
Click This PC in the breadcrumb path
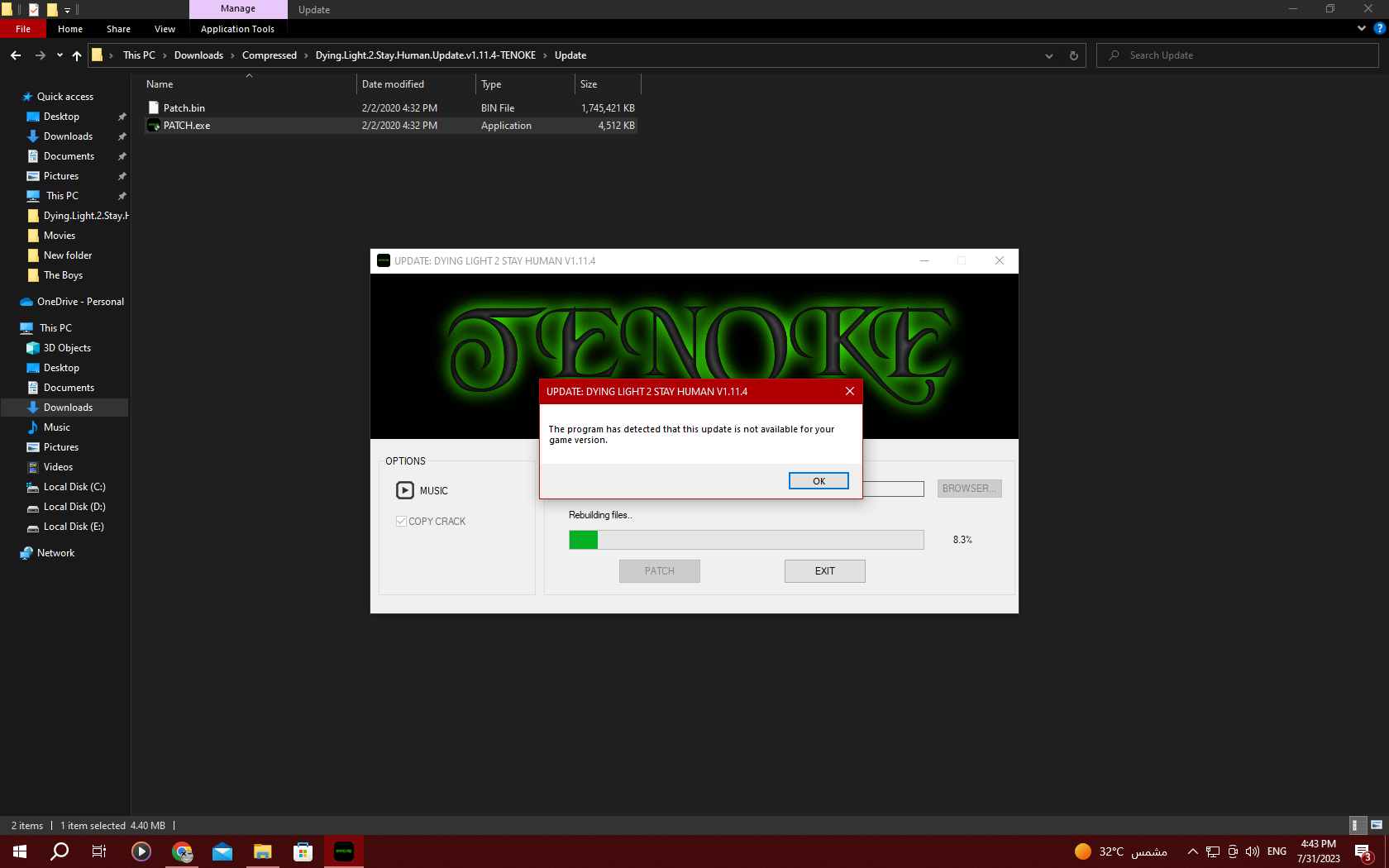click(139, 55)
